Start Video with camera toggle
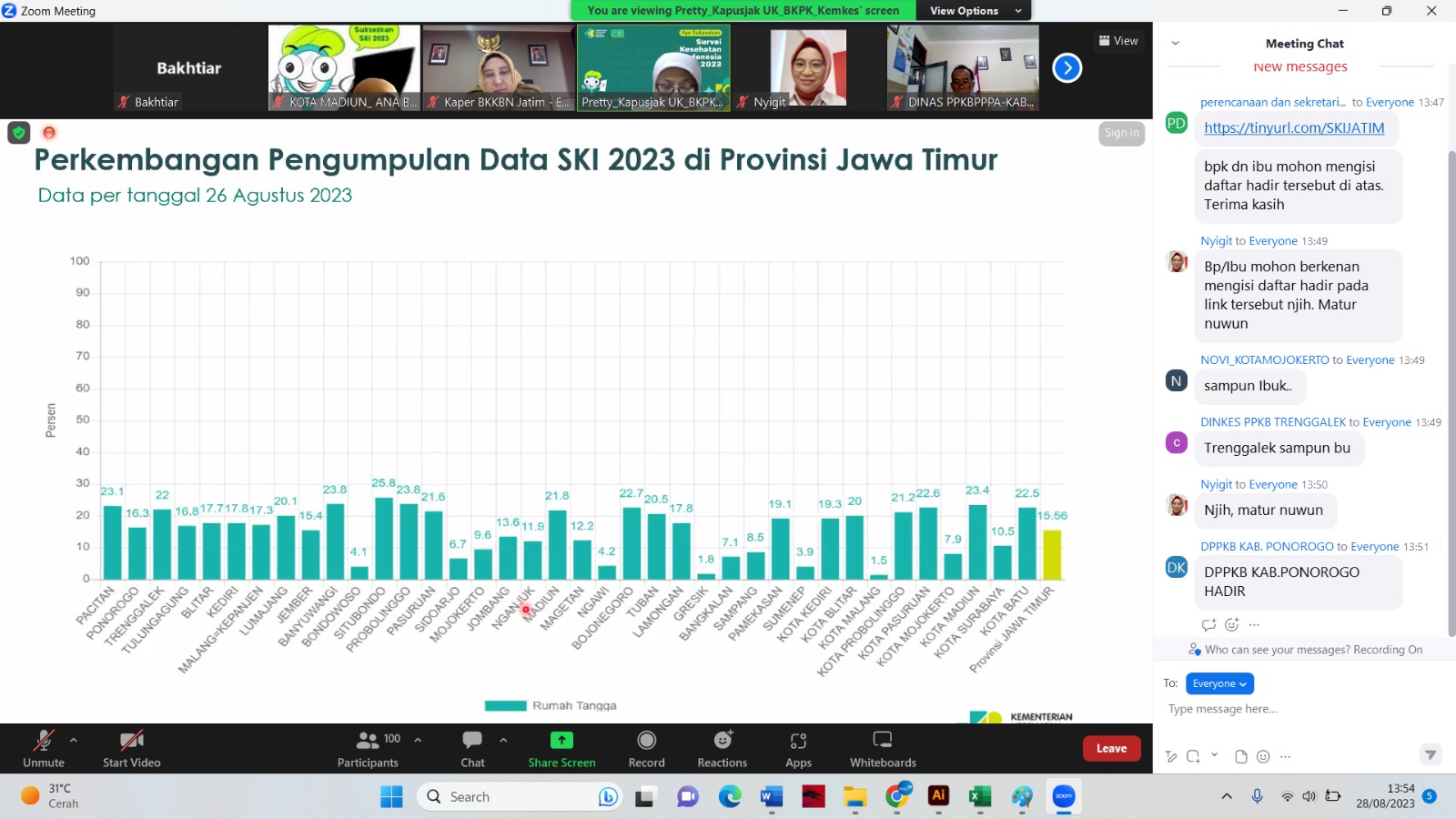The height and width of the screenshot is (819, 1456). click(x=131, y=741)
